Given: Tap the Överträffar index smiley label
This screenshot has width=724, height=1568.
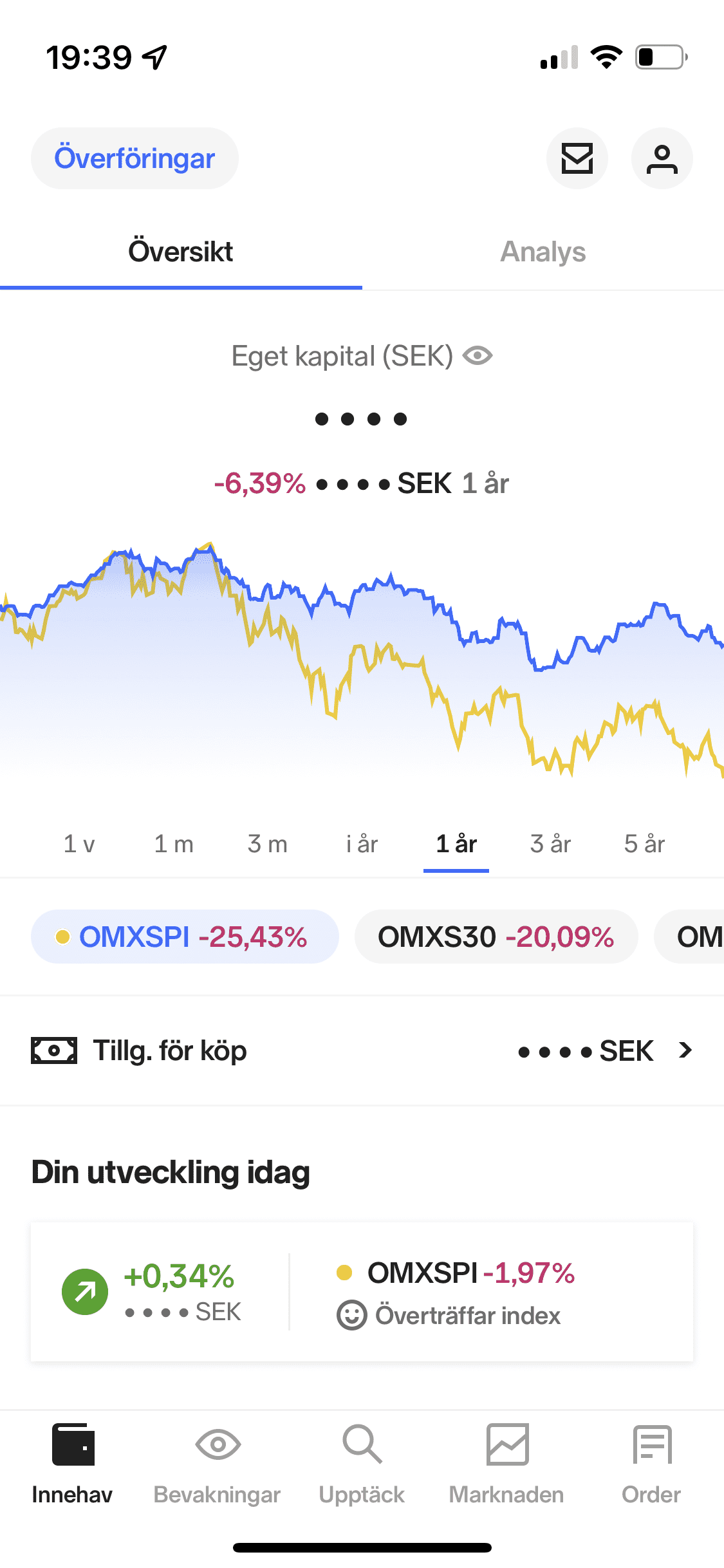Looking at the screenshot, I should (449, 1316).
